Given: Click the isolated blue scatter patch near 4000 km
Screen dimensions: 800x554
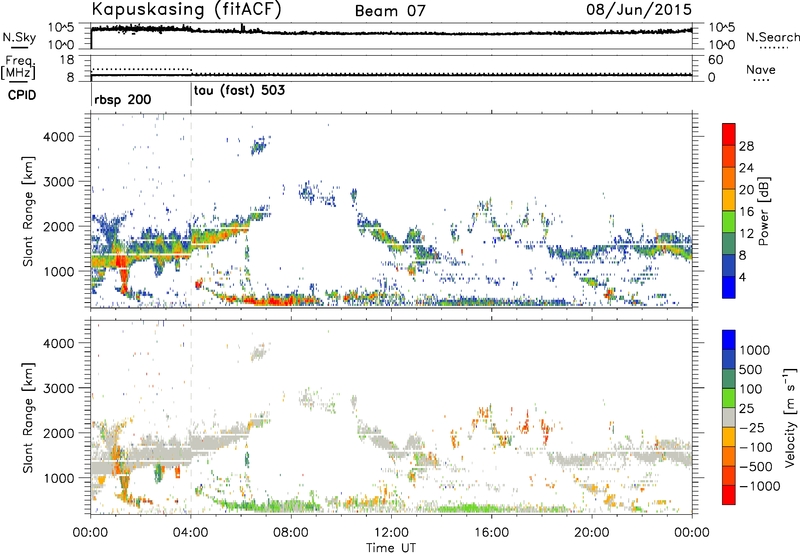Looking at the screenshot, I should (260, 145).
